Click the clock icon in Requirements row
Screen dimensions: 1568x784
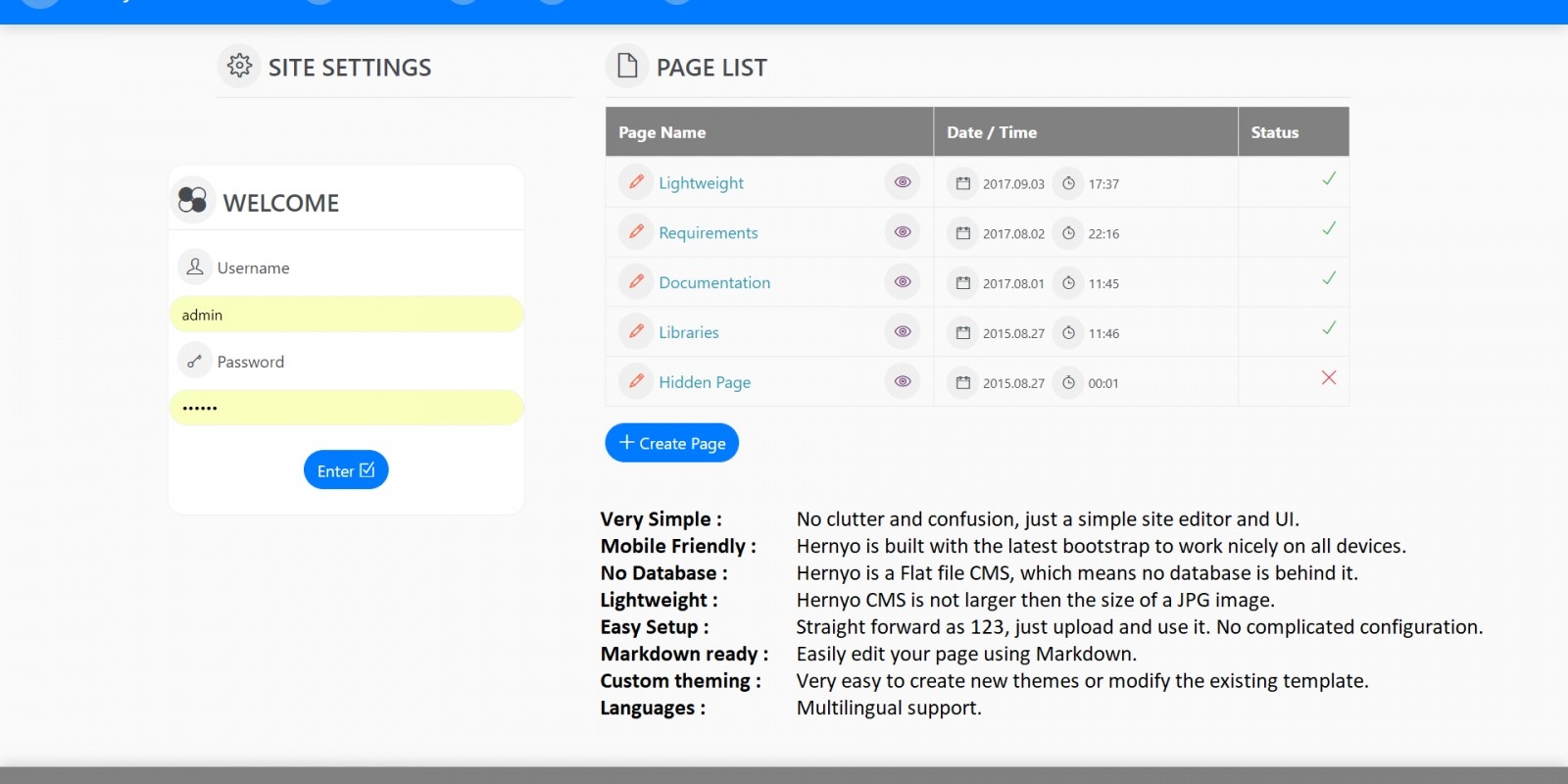(1069, 233)
